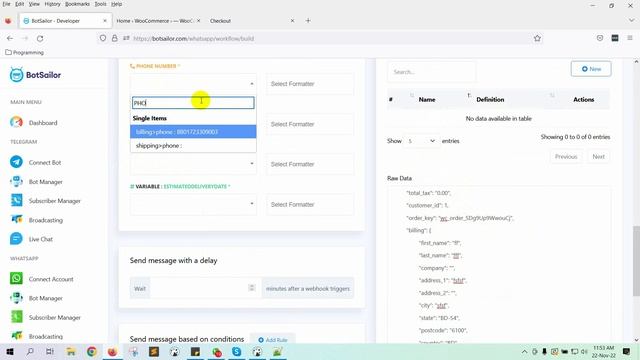Switch to the Home WooCommerce tab
This screenshot has height=360, width=640.
155,20
